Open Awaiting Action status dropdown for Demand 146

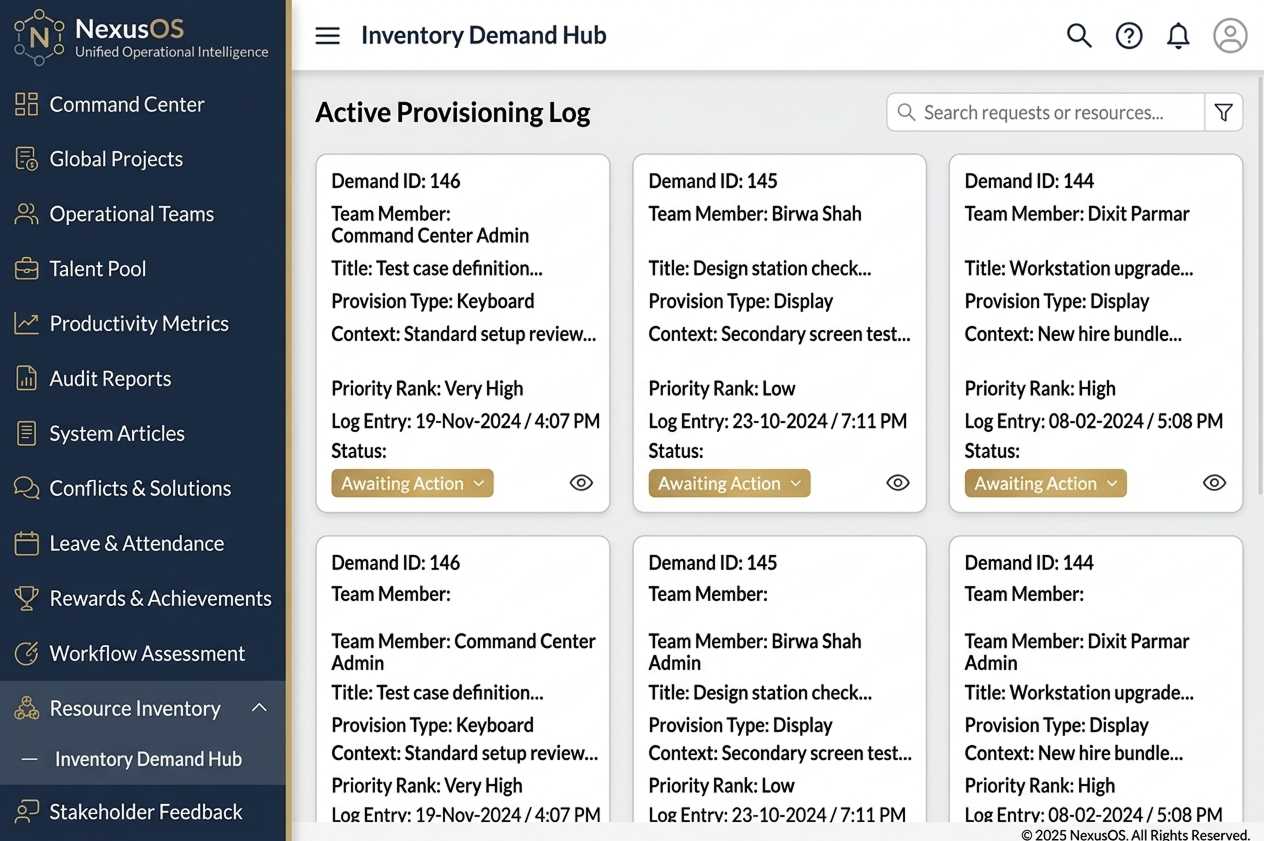click(412, 484)
